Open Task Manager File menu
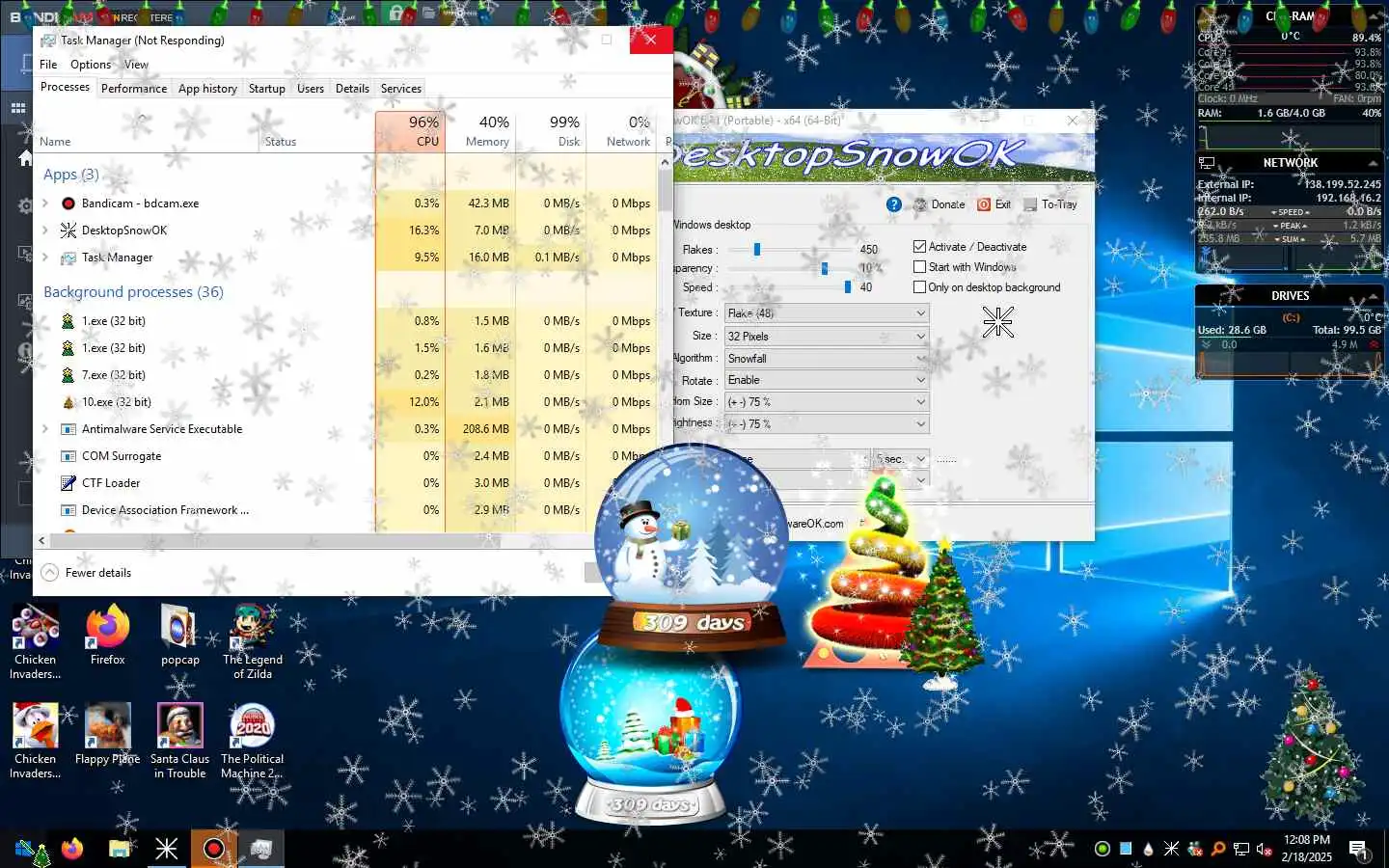Screen dimensions: 1389x868 coord(48,65)
